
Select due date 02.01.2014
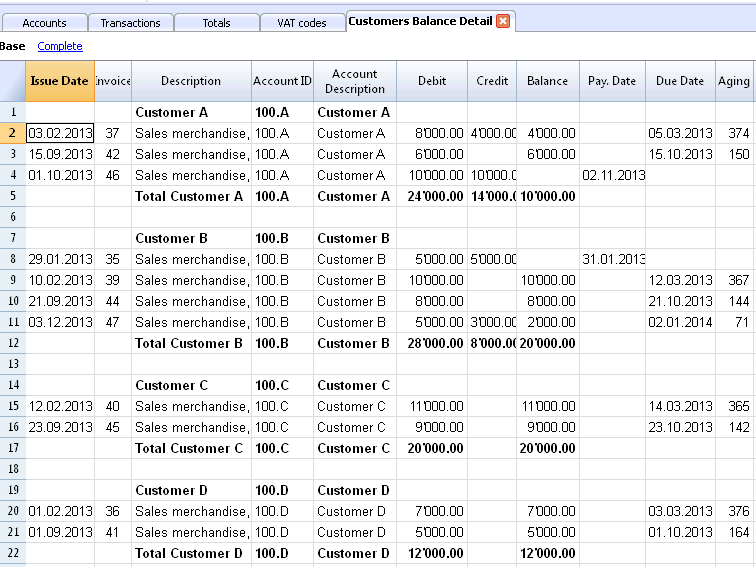pos(680,322)
